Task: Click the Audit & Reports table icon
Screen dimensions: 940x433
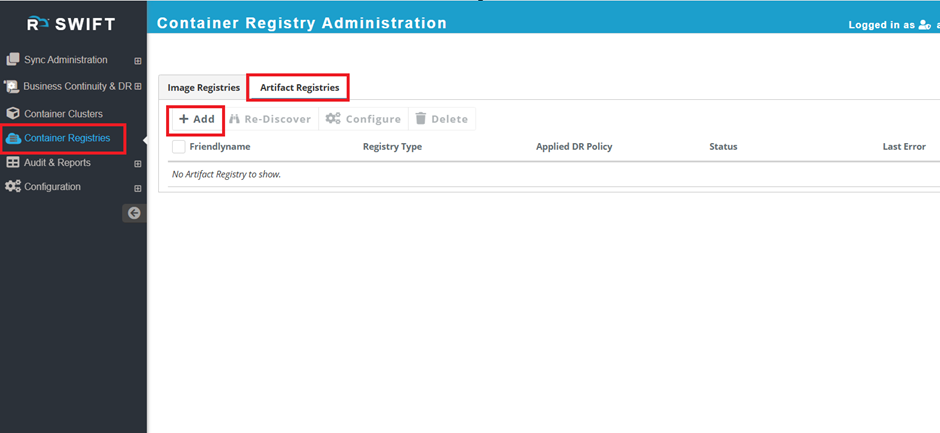Action: [x=13, y=163]
